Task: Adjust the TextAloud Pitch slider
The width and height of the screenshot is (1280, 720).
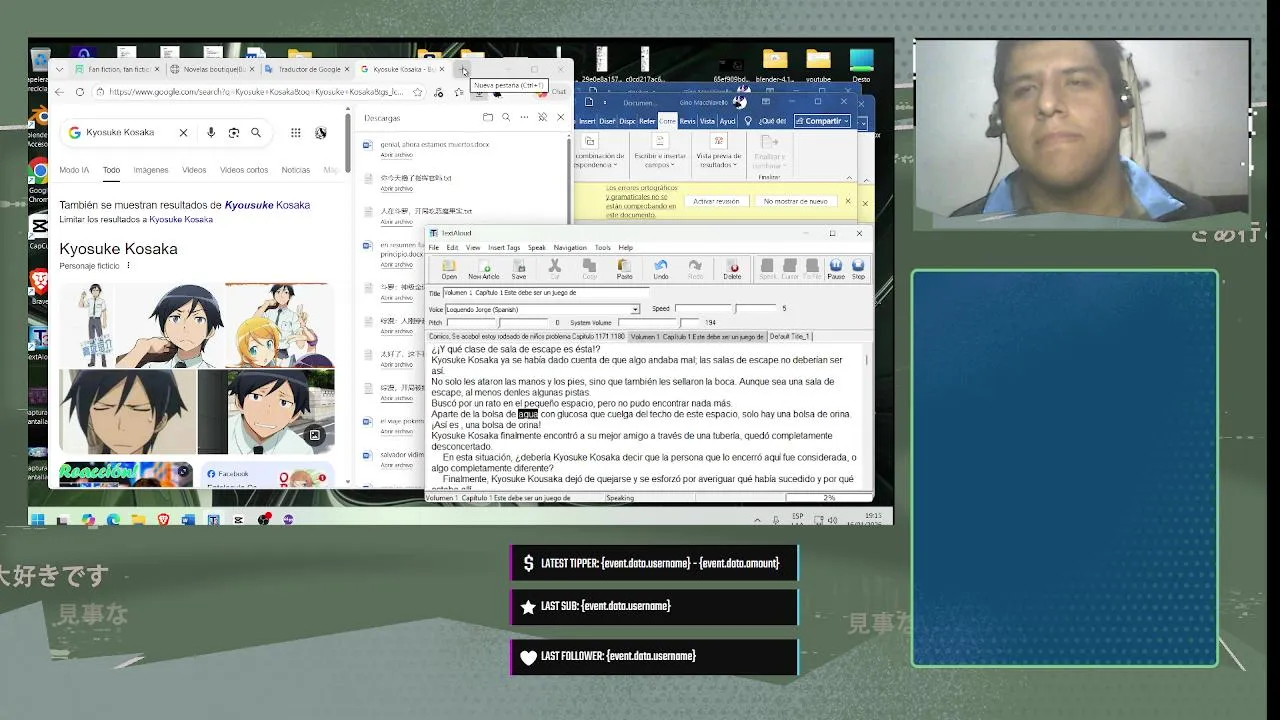Action: (497, 322)
